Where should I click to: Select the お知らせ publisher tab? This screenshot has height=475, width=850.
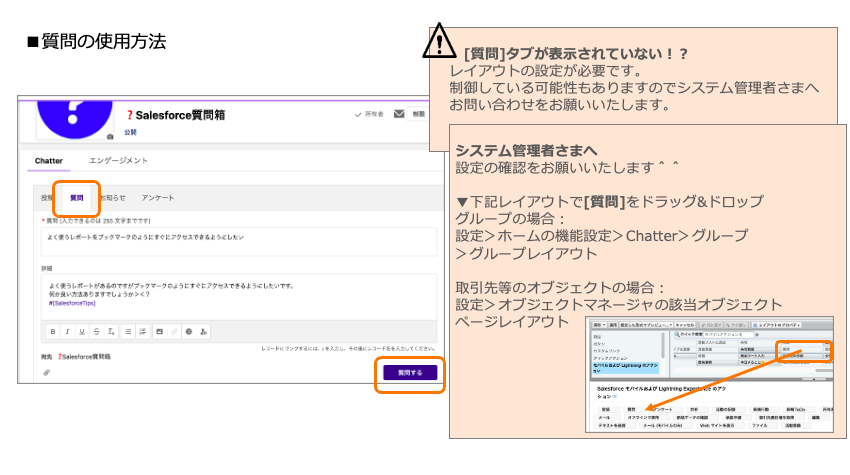pyautogui.click(x=113, y=198)
